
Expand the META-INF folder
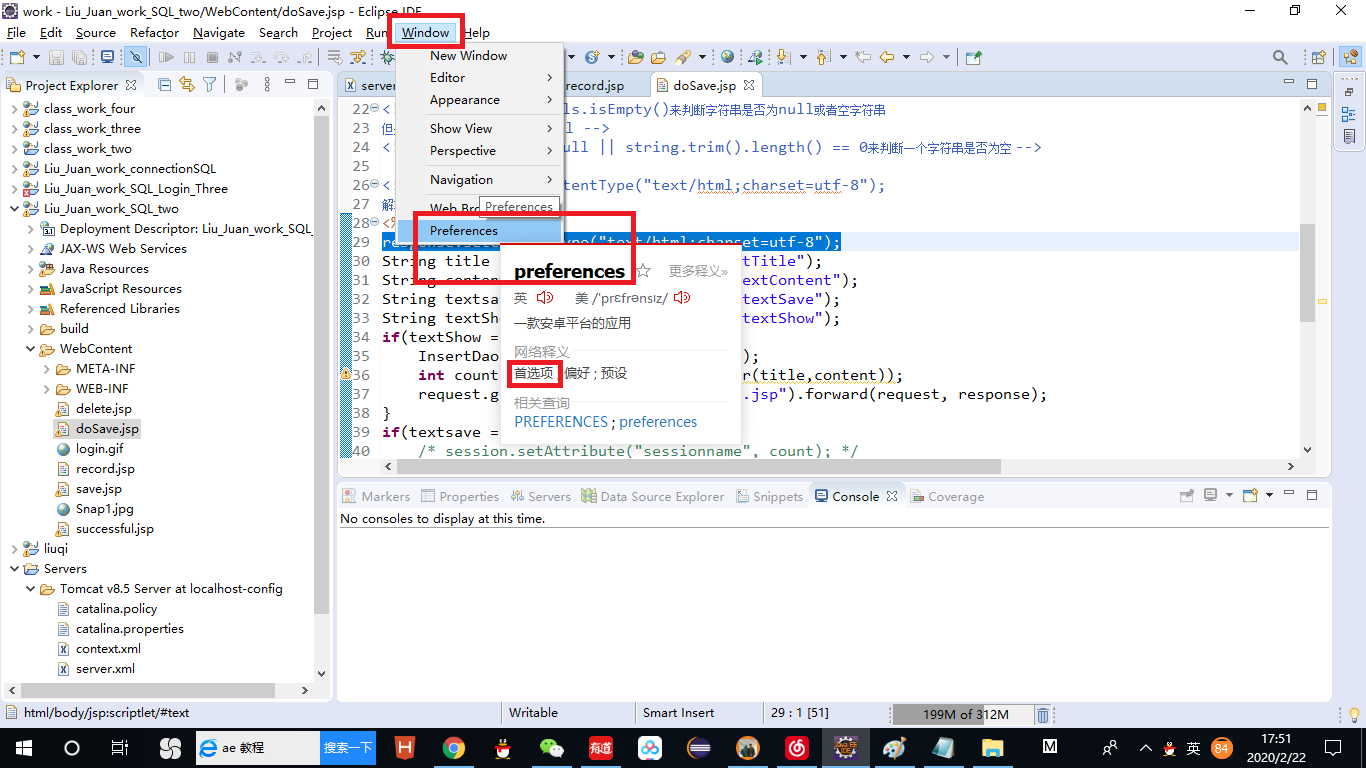pos(46,369)
